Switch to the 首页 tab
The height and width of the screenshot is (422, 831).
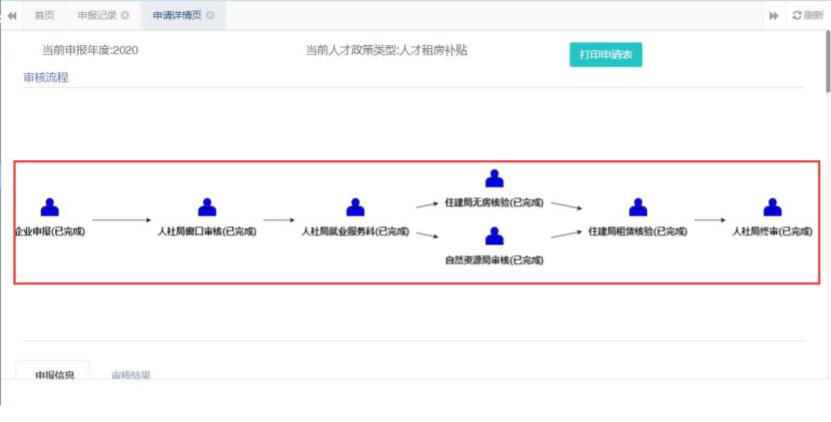[x=44, y=16]
